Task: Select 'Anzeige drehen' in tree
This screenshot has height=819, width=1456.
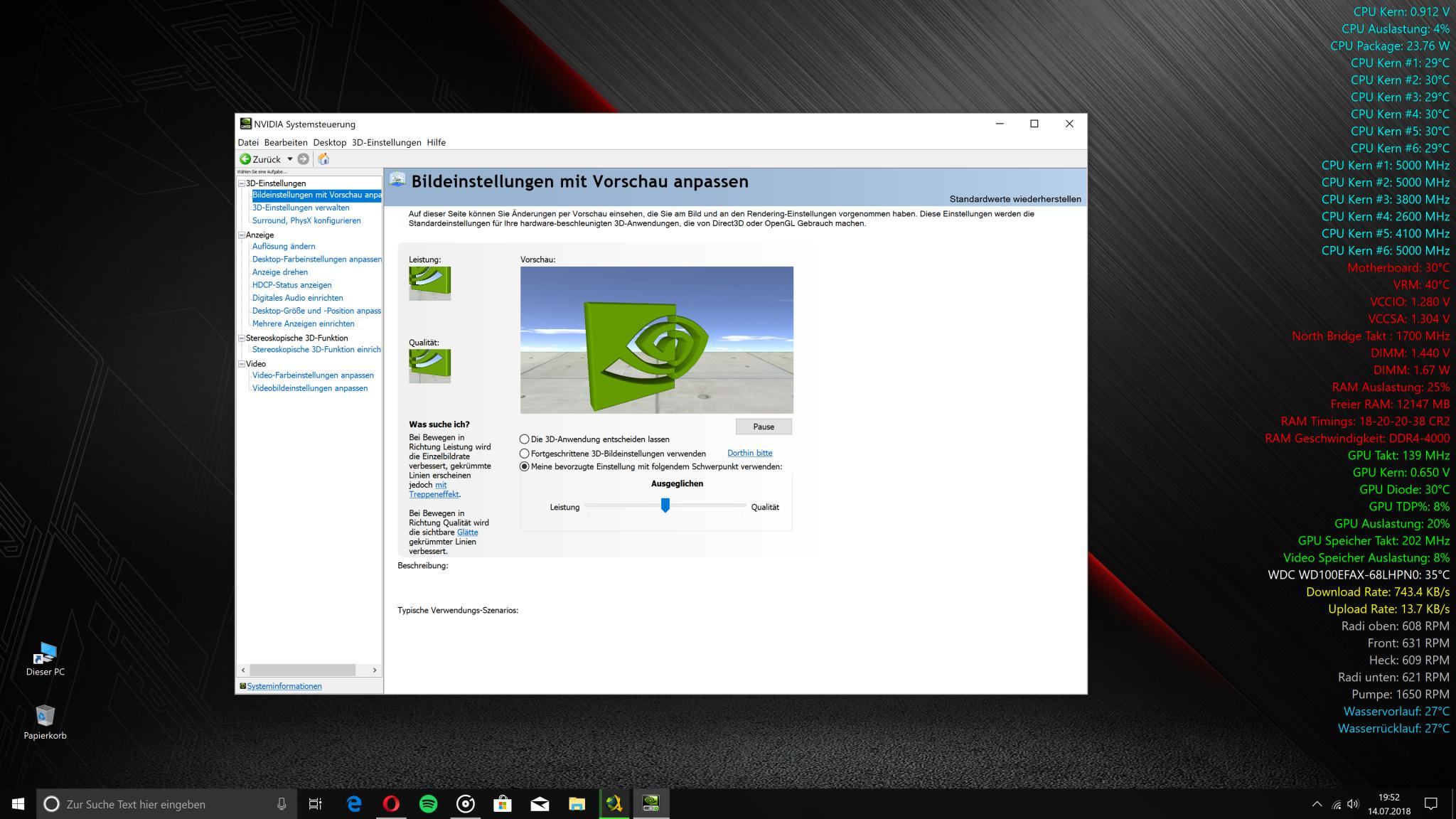Action: pyautogui.click(x=280, y=272)
